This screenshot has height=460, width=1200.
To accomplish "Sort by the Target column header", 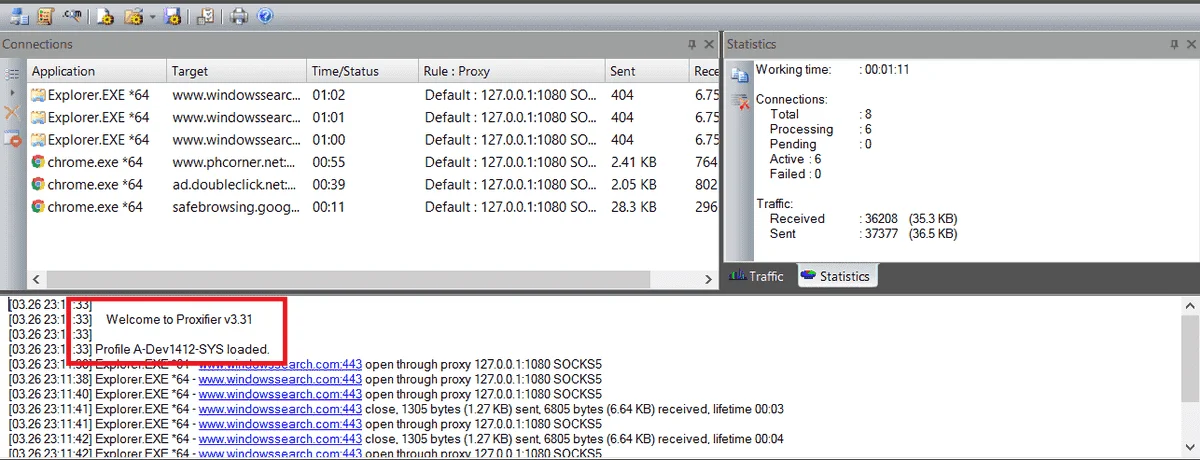I will pyautogui.click(x=237, y=71).
